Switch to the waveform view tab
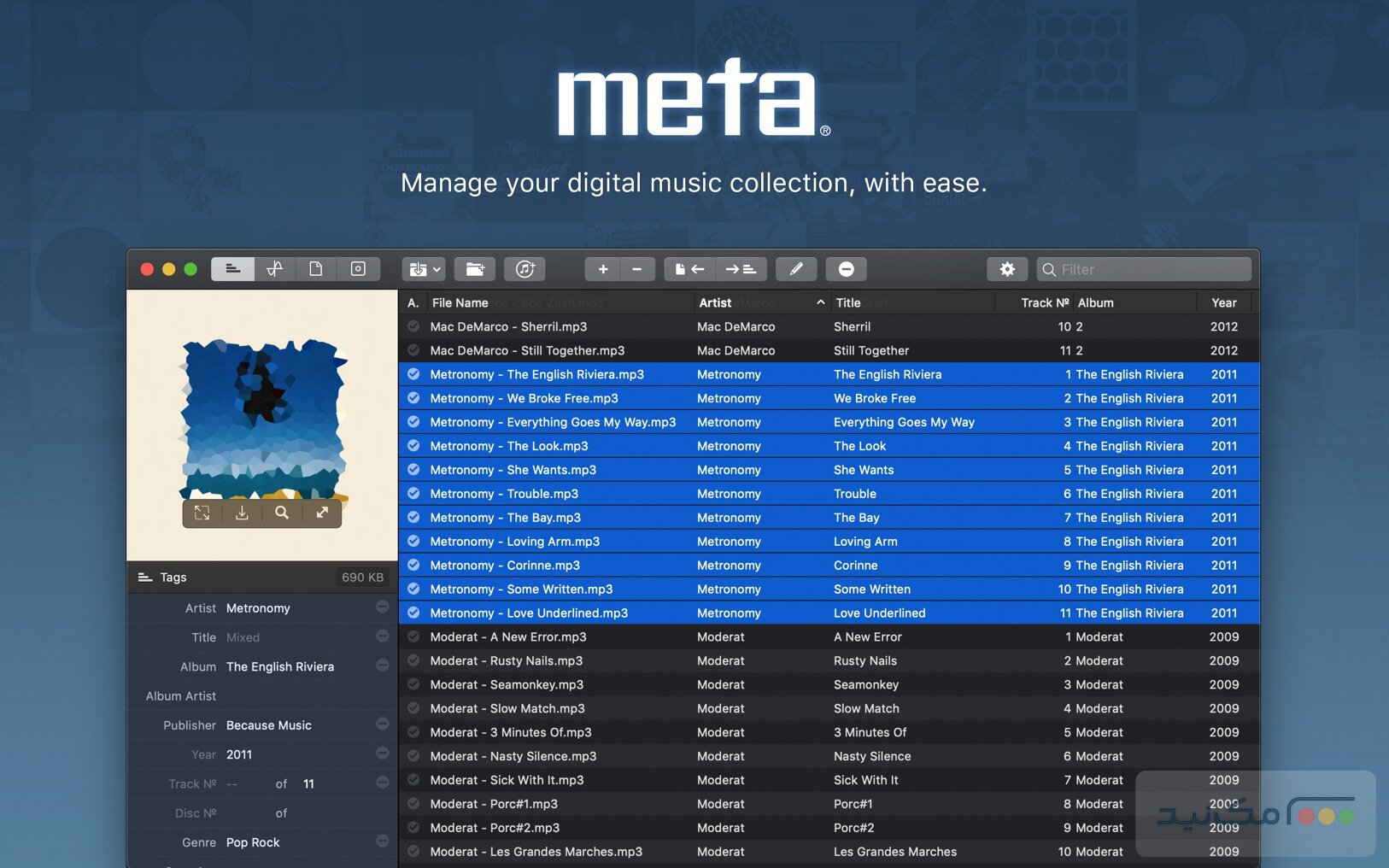 coord(274,269)
